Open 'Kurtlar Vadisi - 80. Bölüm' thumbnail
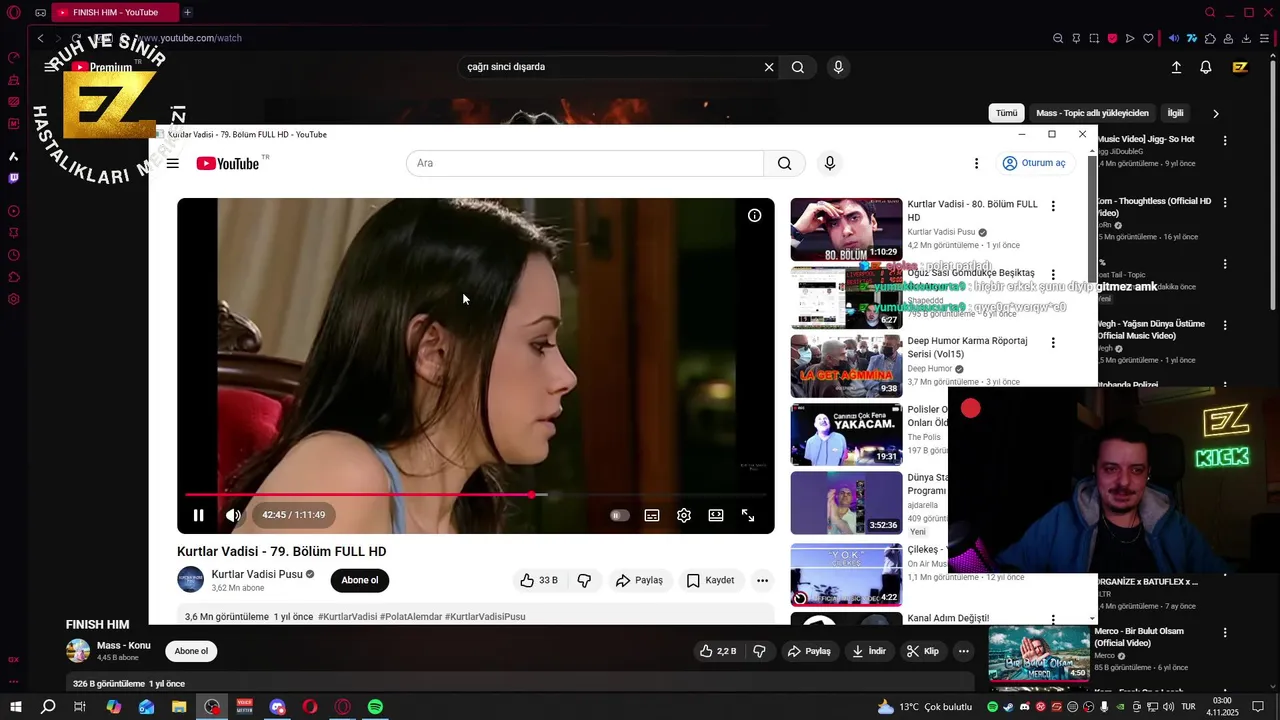Viewport: 1280px width, 720px height. tap(846, 229)
